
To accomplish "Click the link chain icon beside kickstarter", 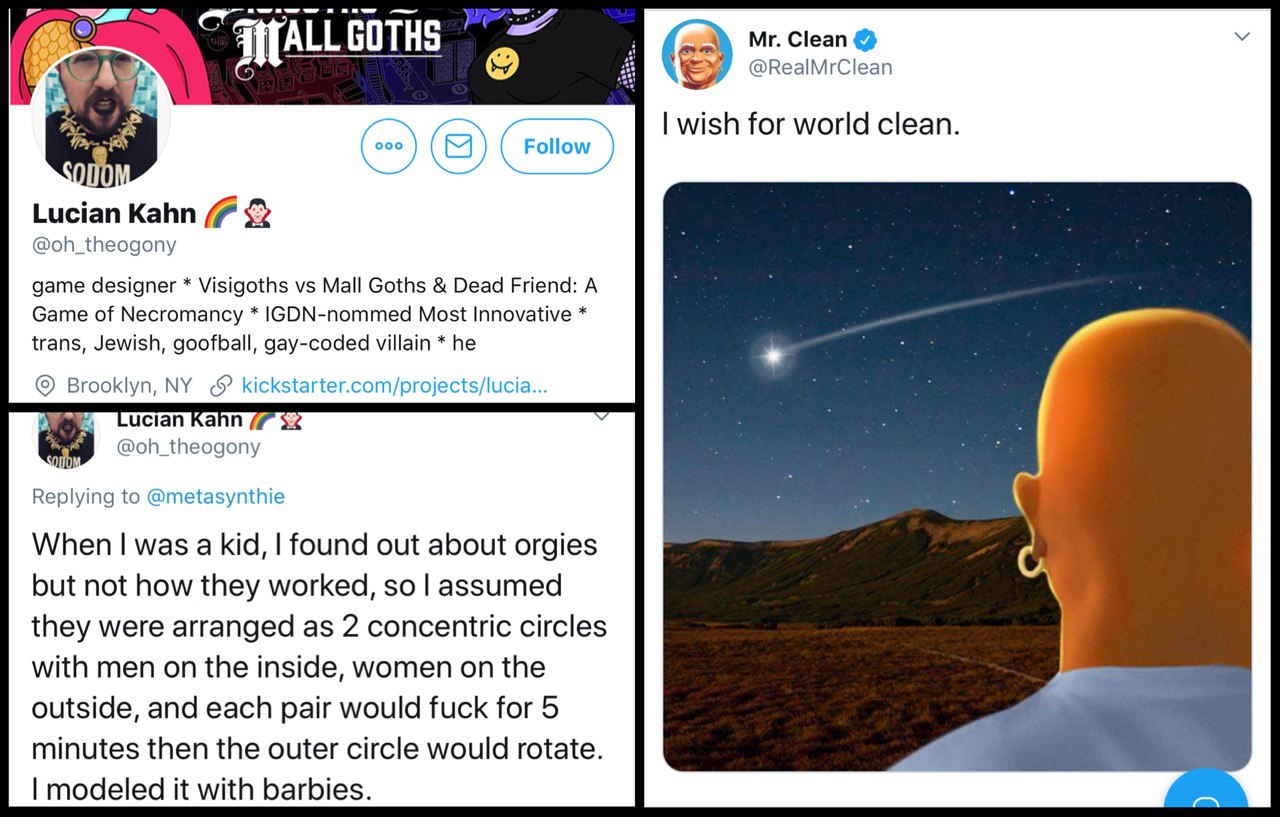I will tap(221, 385).
